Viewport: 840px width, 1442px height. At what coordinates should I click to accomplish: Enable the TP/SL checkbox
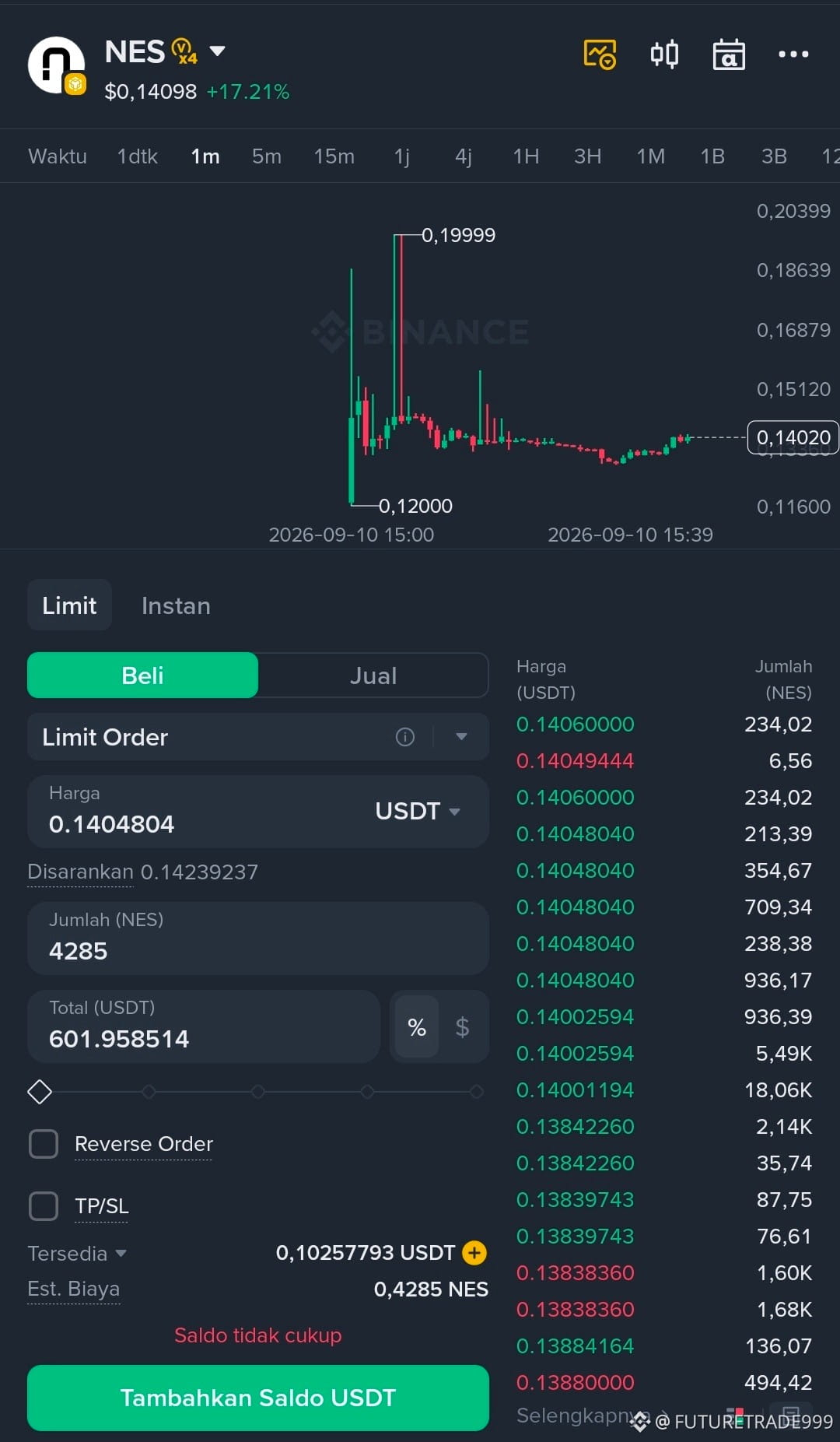click(x=44, y=1206)
